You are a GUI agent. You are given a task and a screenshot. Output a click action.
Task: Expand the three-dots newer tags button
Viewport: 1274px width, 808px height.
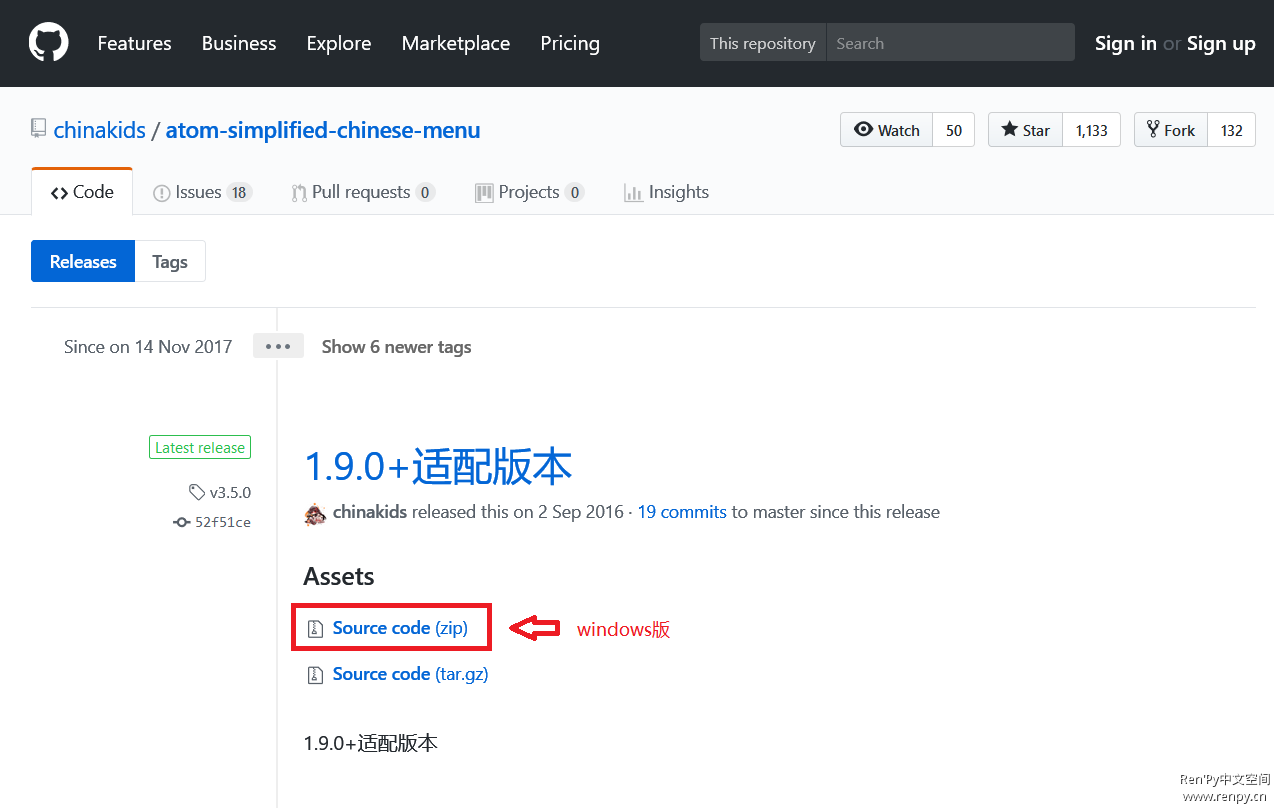pyautogui.click(x=278, y=346)
